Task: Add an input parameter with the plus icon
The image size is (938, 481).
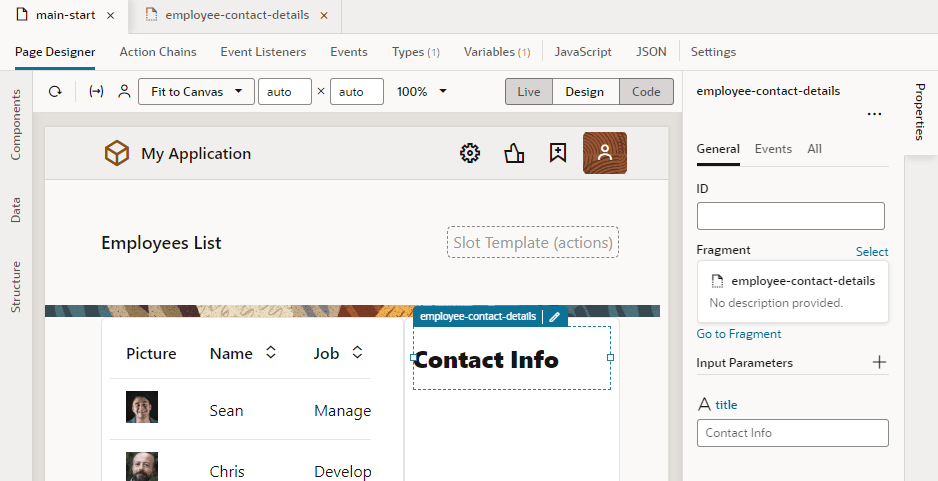Action: (879, 362)
